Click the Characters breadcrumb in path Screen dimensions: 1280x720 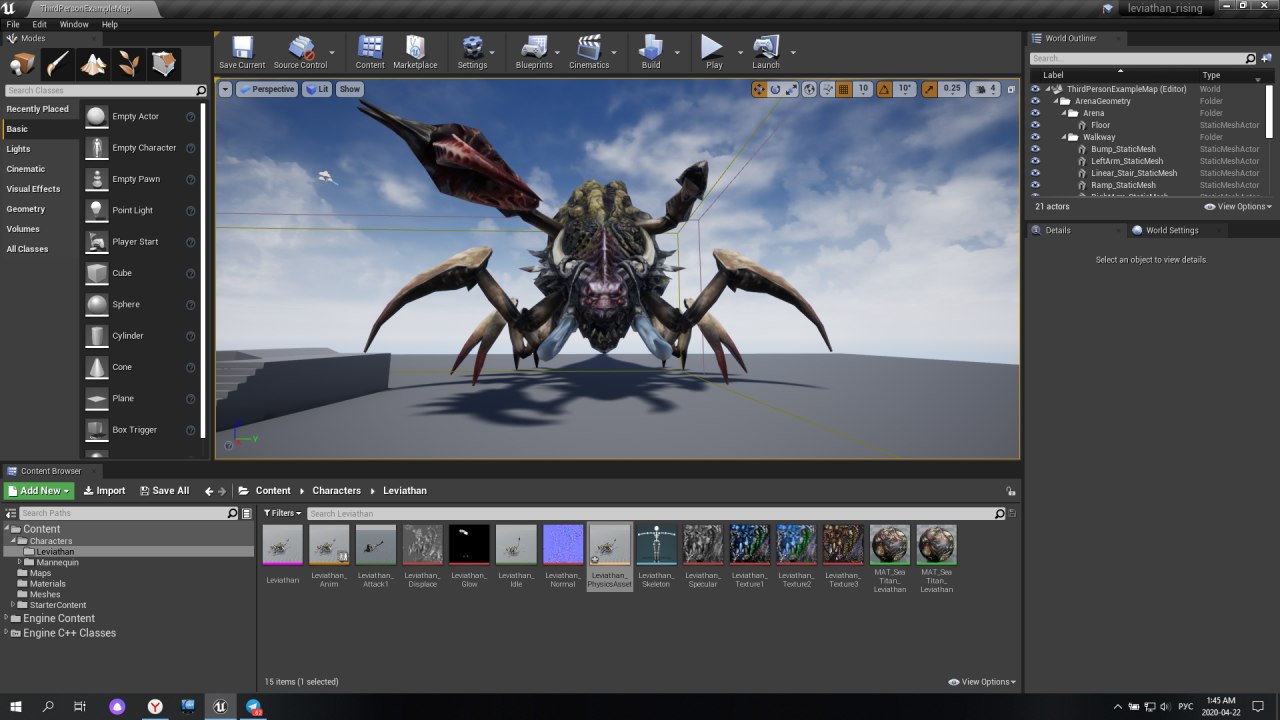coord(336,491)
